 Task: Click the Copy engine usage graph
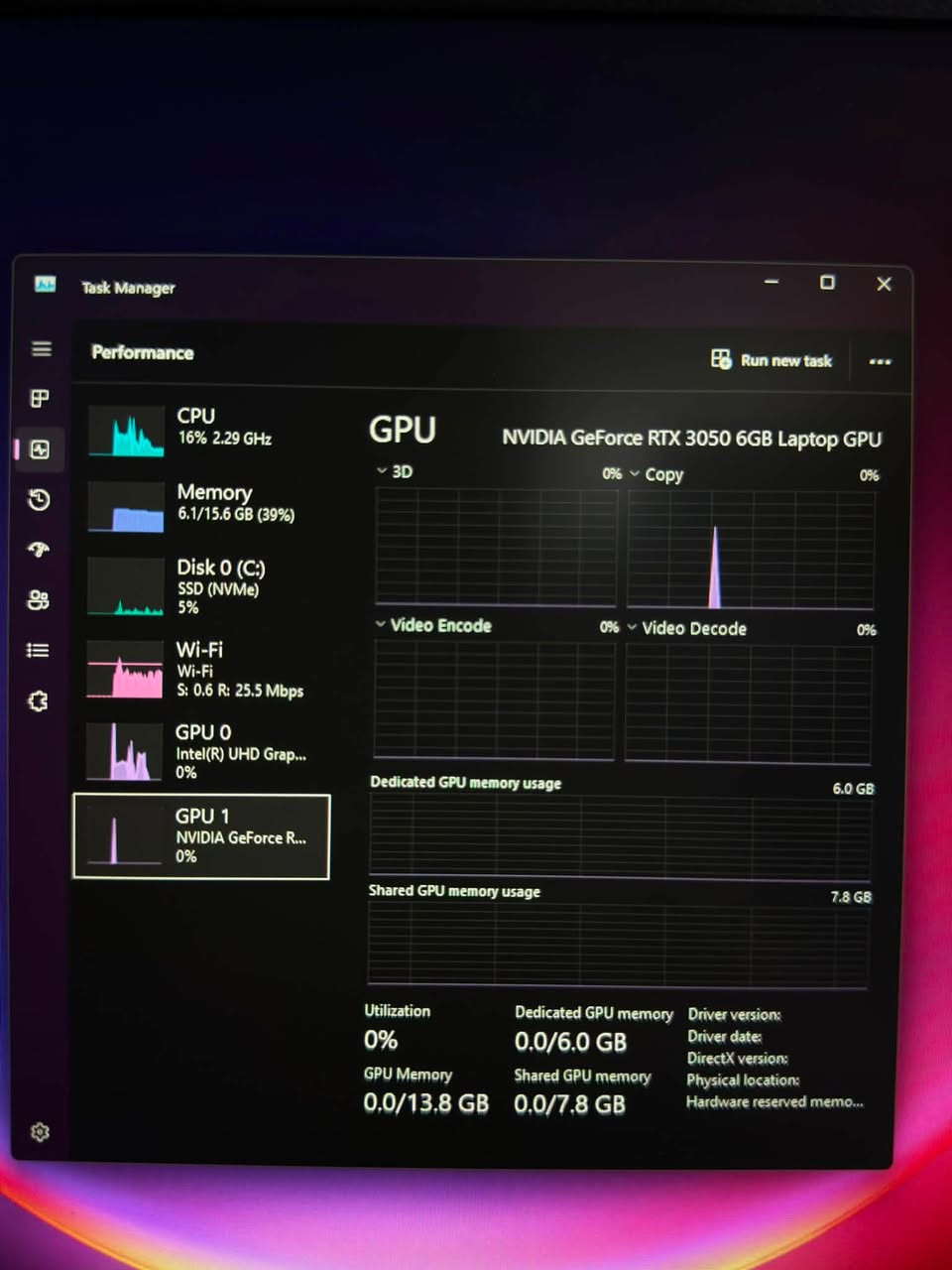(751, 549)
